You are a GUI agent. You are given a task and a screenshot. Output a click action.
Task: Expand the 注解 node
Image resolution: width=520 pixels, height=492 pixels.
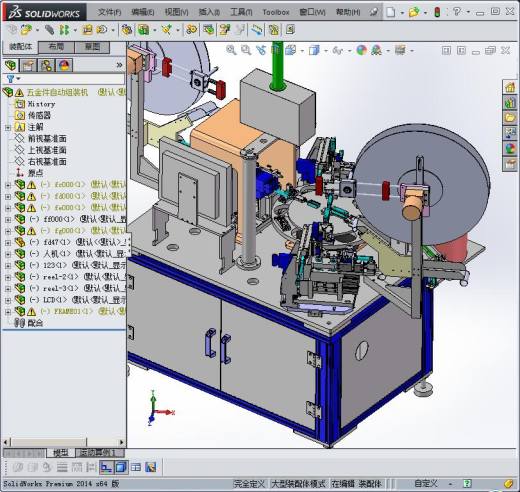[8, 127]
